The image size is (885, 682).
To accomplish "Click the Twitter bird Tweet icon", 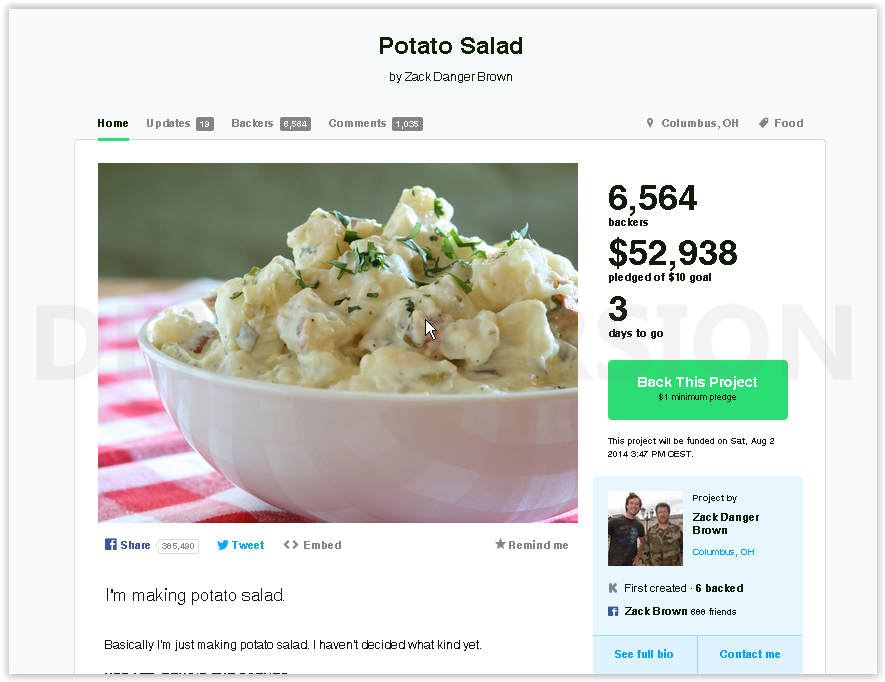I will [223, 545].
